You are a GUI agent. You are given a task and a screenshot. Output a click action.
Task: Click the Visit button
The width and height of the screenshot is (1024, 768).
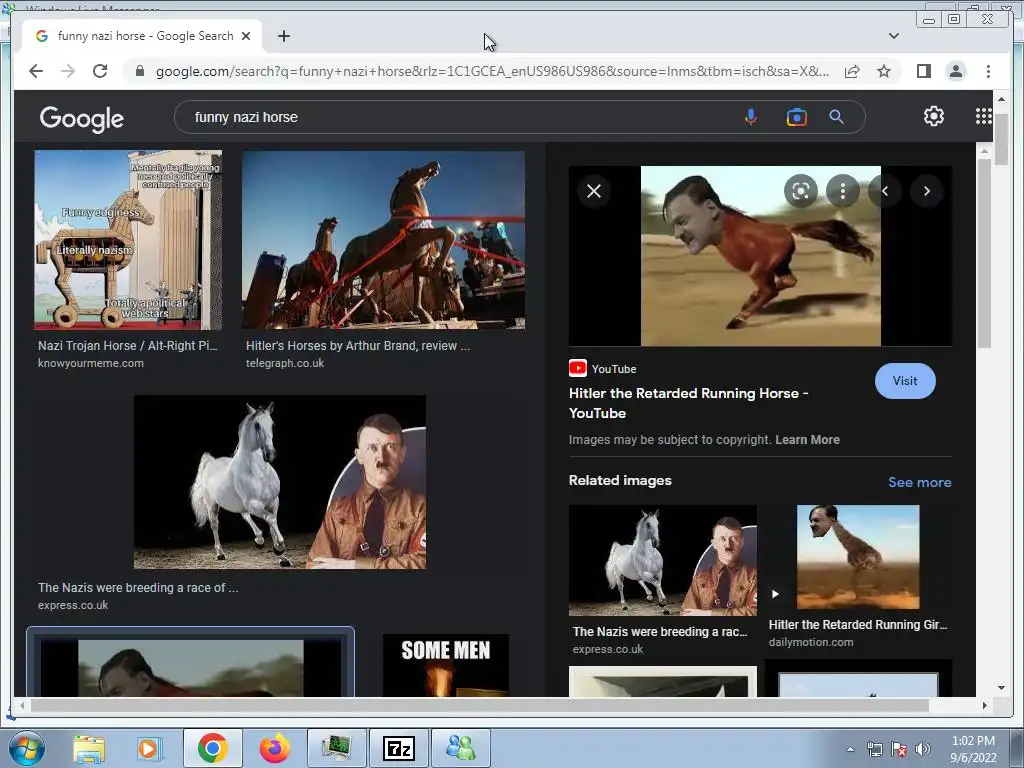pos(905,381)
